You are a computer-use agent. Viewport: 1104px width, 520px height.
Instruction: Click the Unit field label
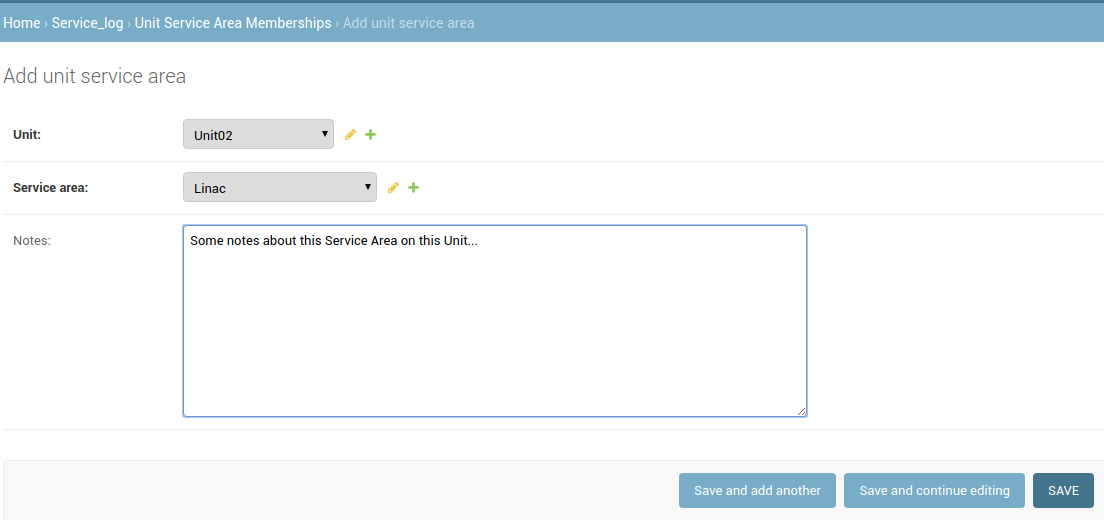[27, 134]
